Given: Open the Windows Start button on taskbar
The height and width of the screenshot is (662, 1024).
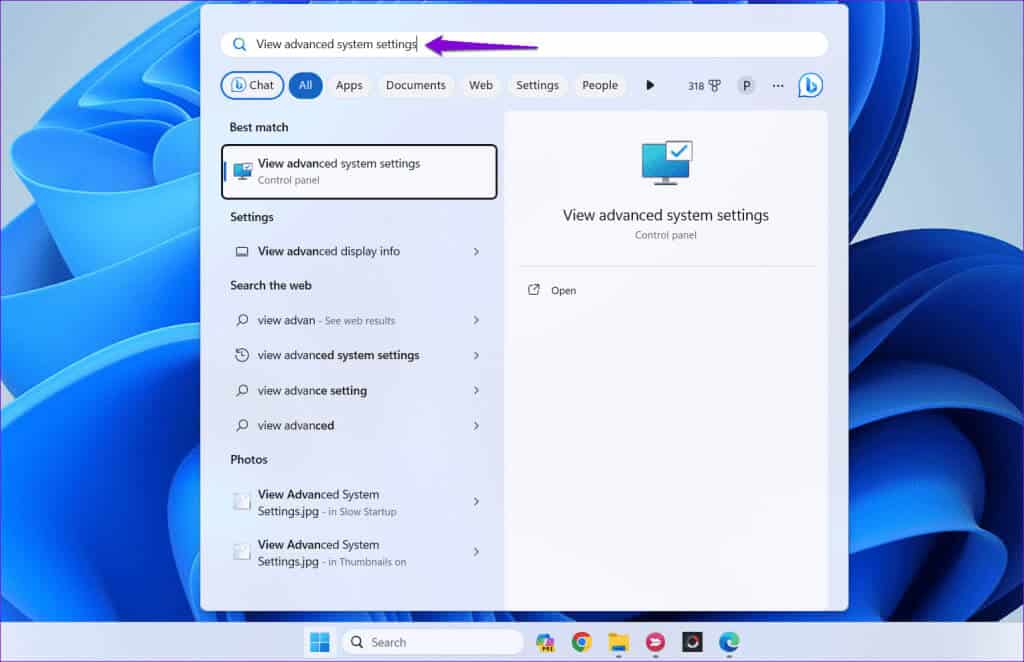Looking at the screenshot, I should [x=320, y=642].
